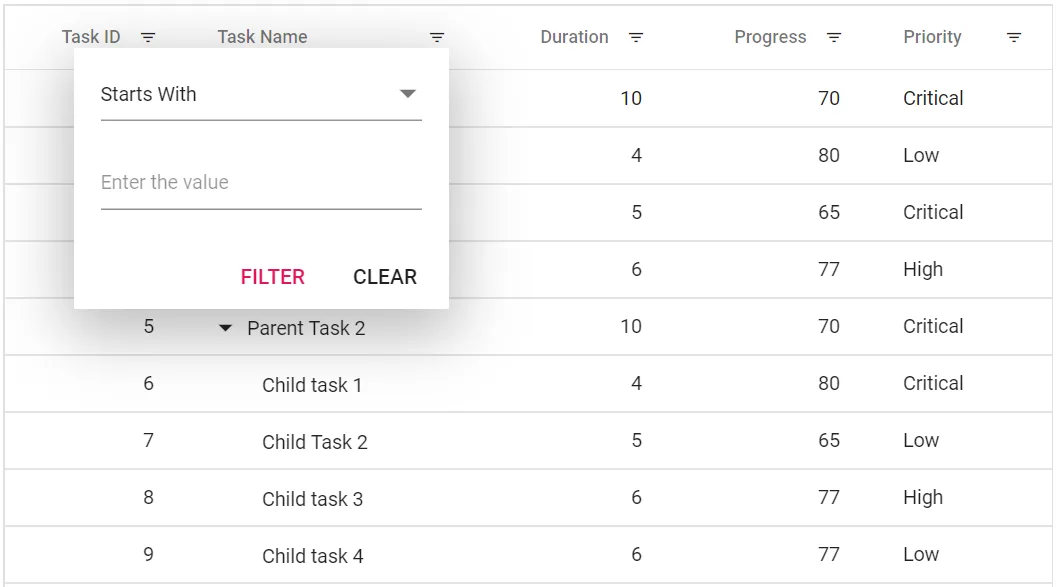Viewport: 1058px width, 587px height.
Task: Click the Progress column filter funnel icon
Action: tap(833, 37)
